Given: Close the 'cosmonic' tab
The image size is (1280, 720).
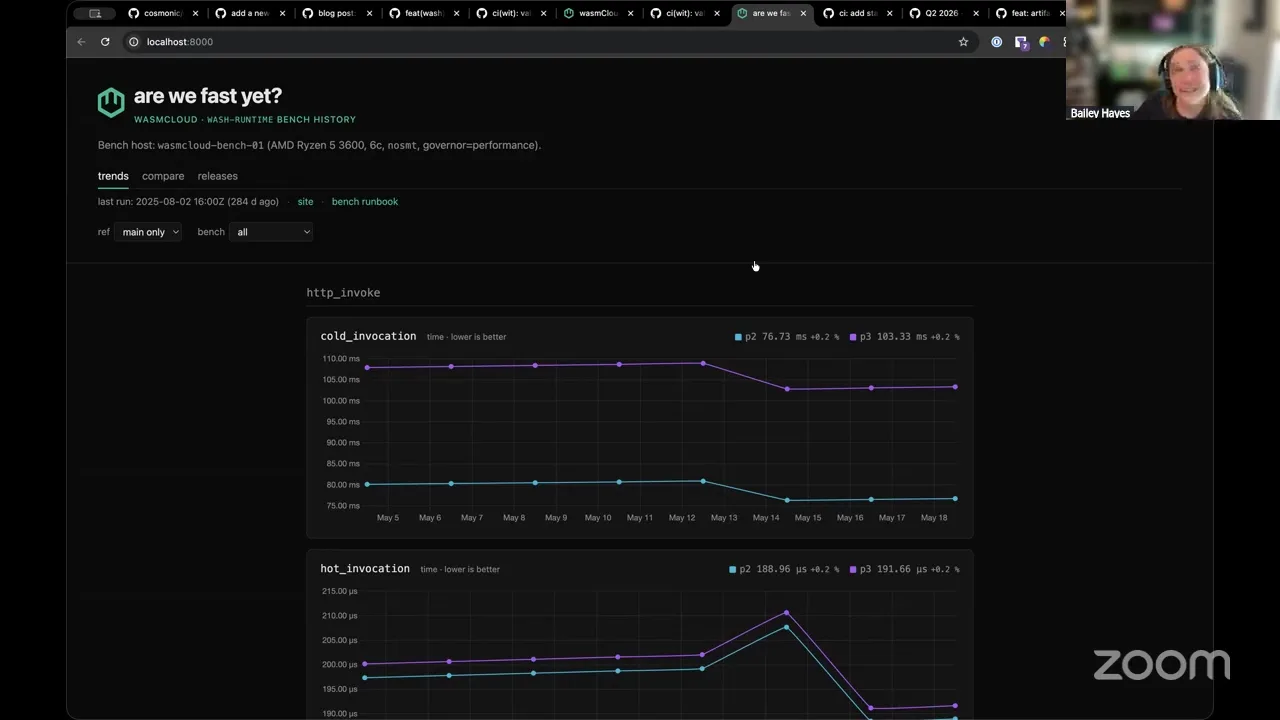Looking at the screenshot, I should pos(196,13).
